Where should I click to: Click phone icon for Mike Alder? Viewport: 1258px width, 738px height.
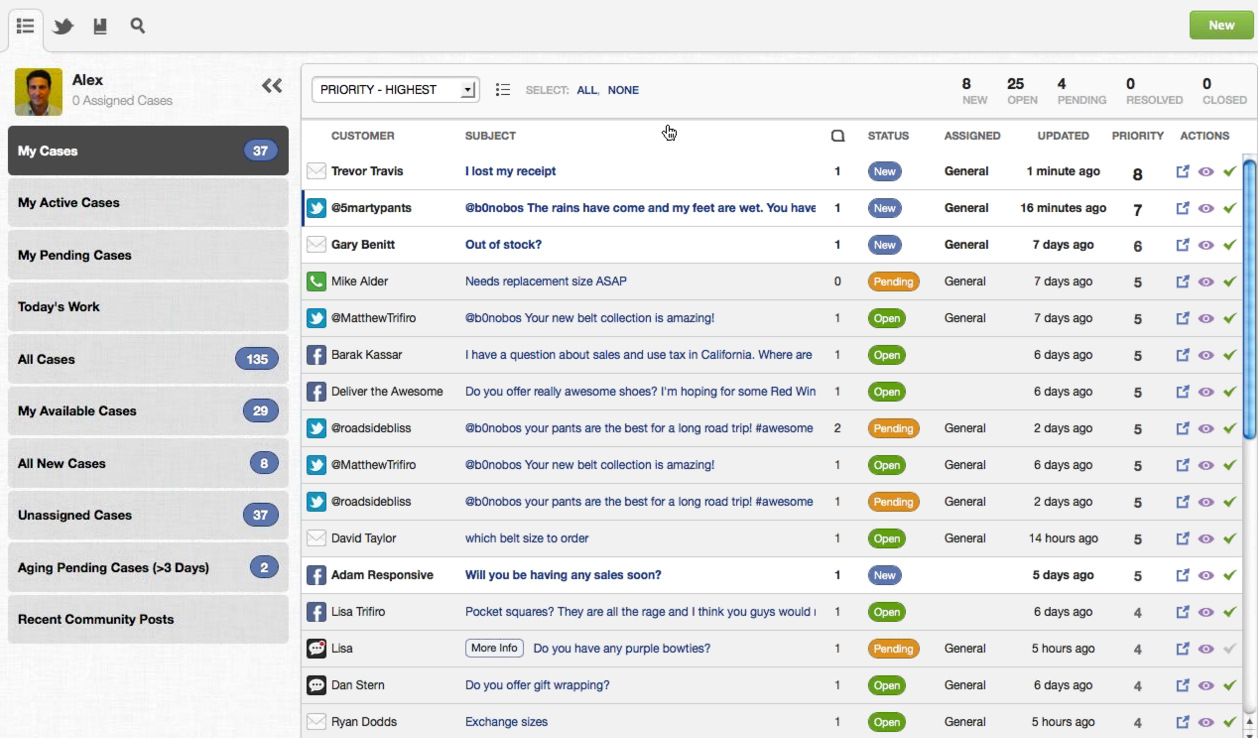(316, 281)
